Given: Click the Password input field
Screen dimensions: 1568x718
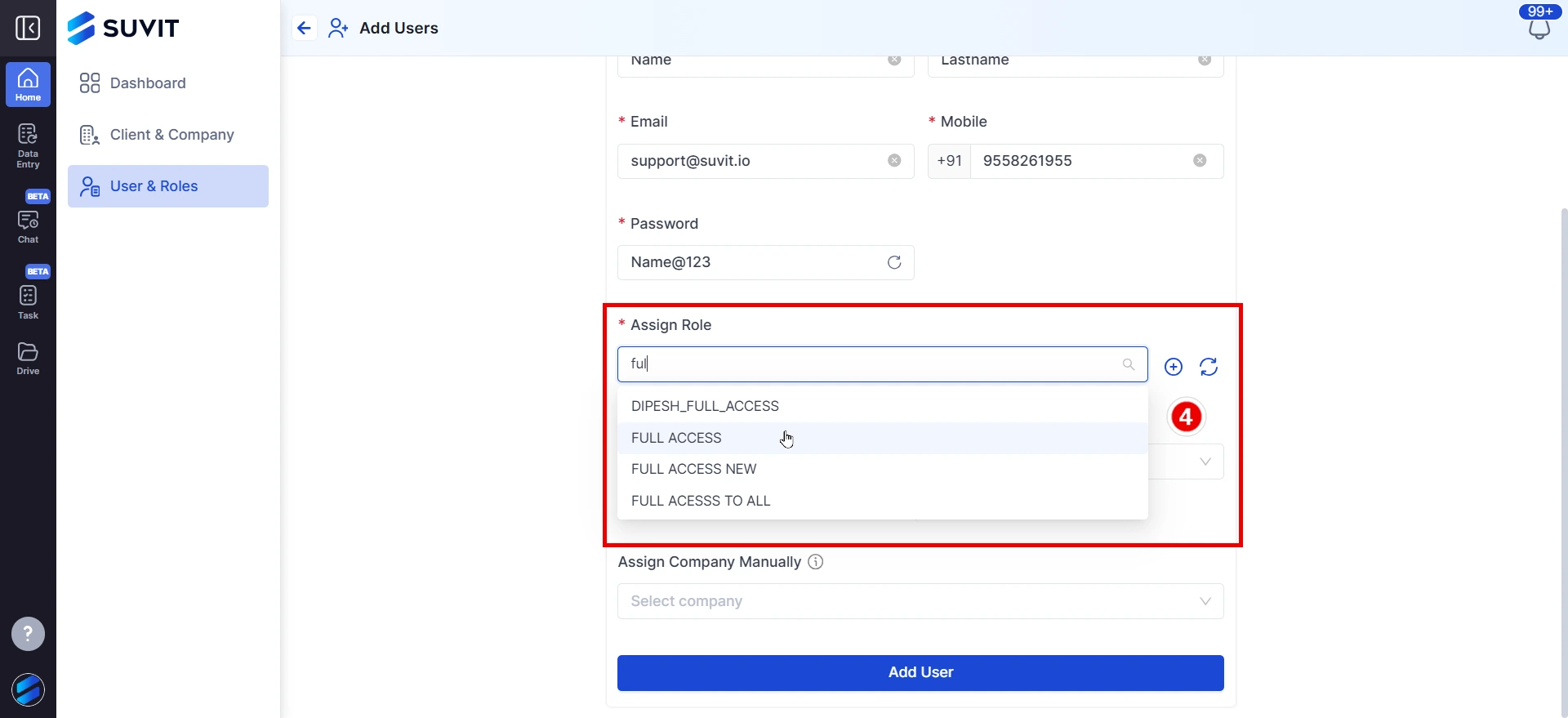Looking at the screenshot, I should tap(765, 262).
